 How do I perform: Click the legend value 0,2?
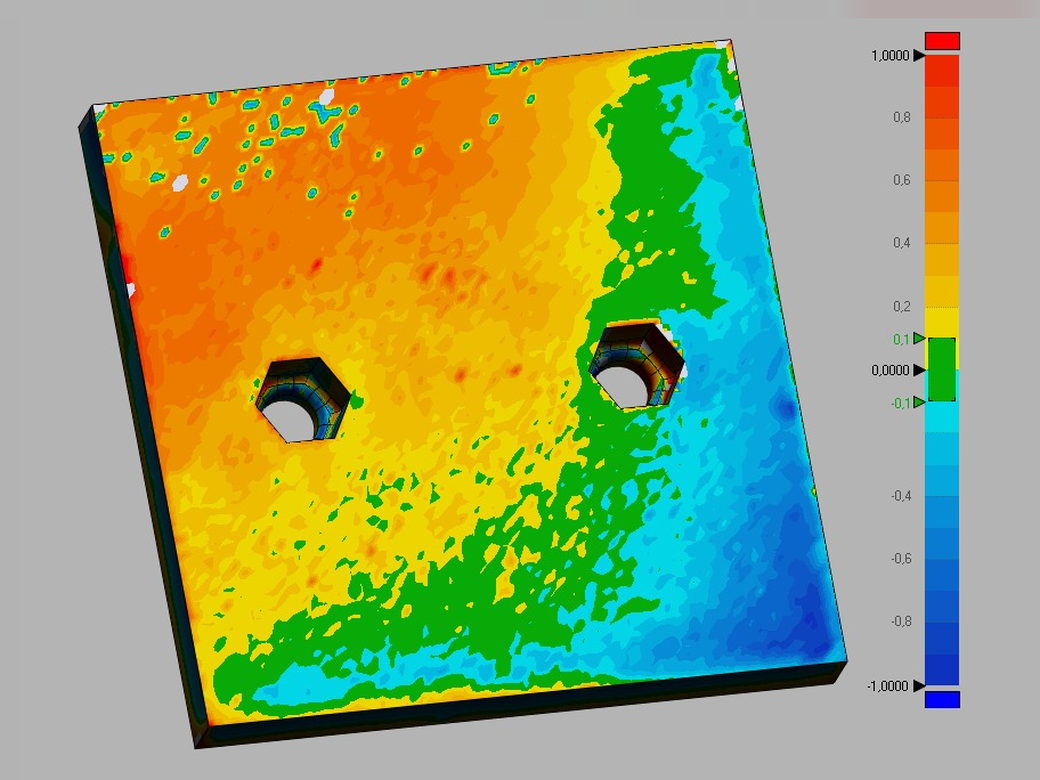tap(901, 306)
